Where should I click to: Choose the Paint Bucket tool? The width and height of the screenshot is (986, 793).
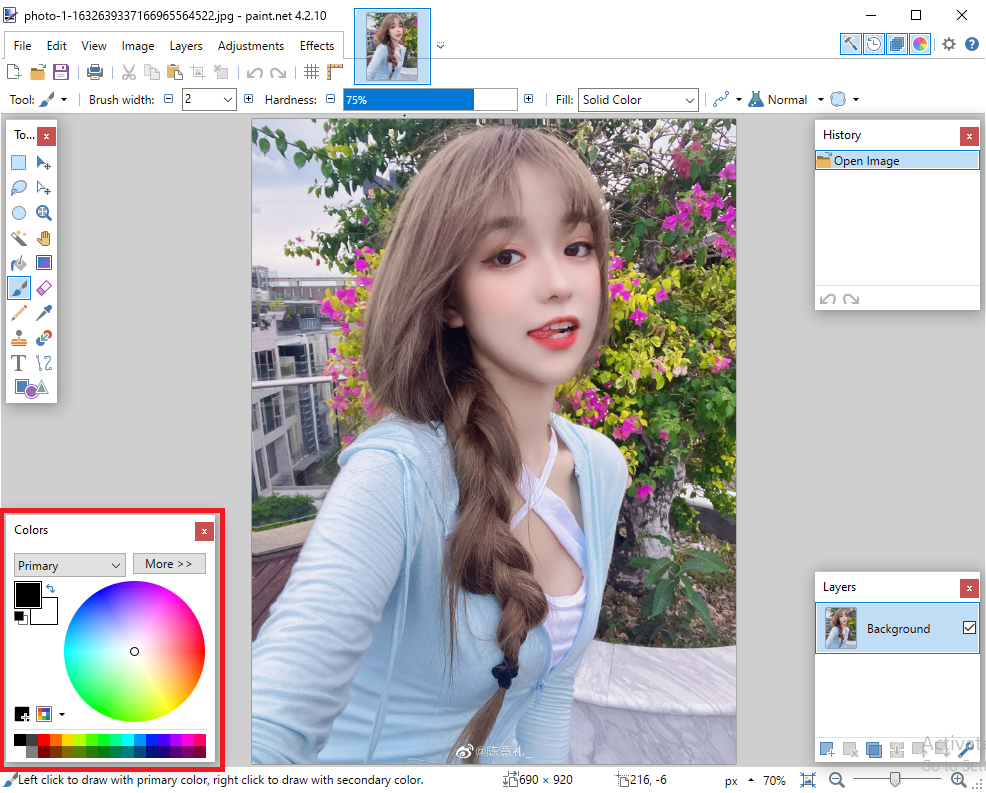19,263
